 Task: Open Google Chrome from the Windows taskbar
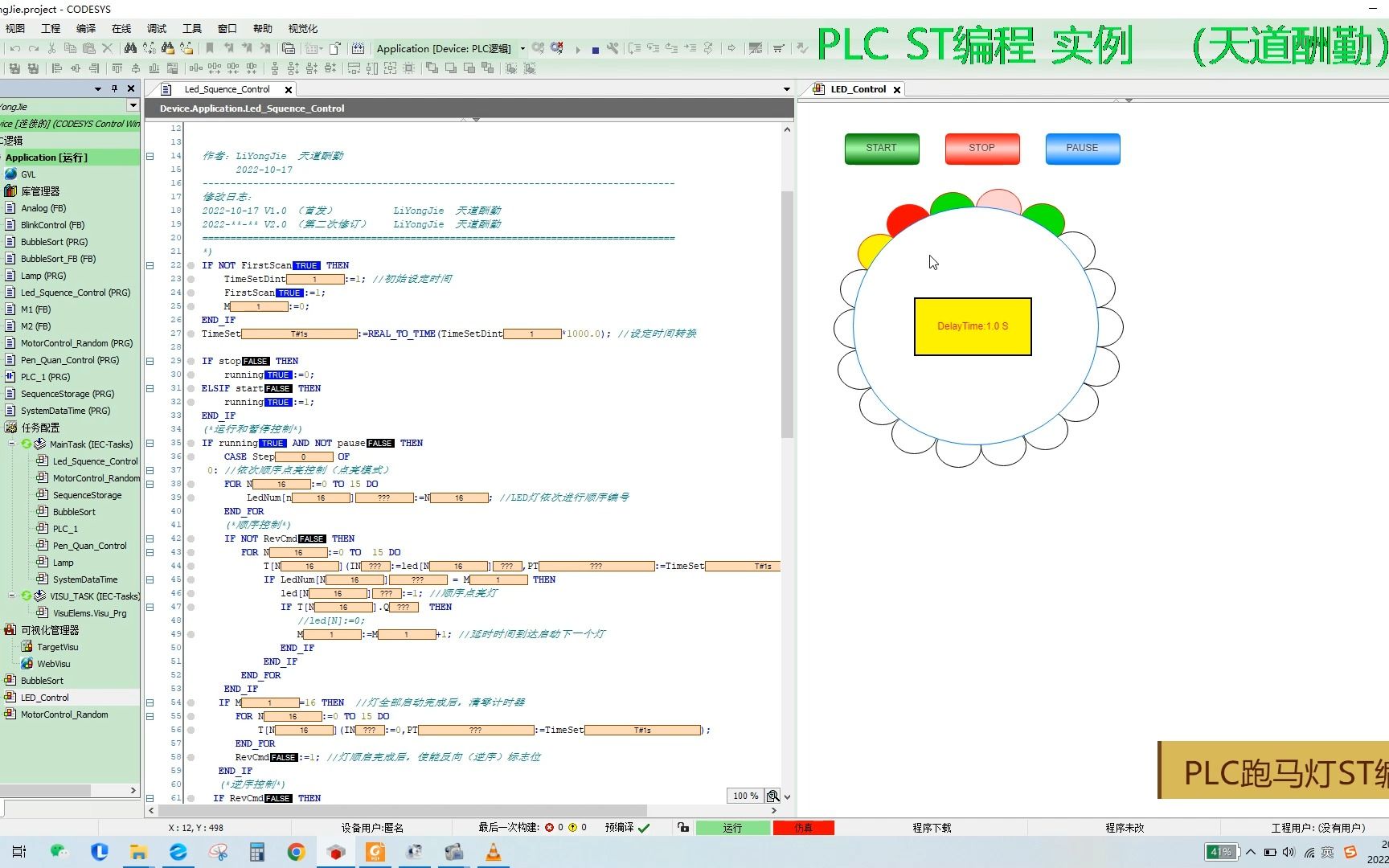coord(297,852)
